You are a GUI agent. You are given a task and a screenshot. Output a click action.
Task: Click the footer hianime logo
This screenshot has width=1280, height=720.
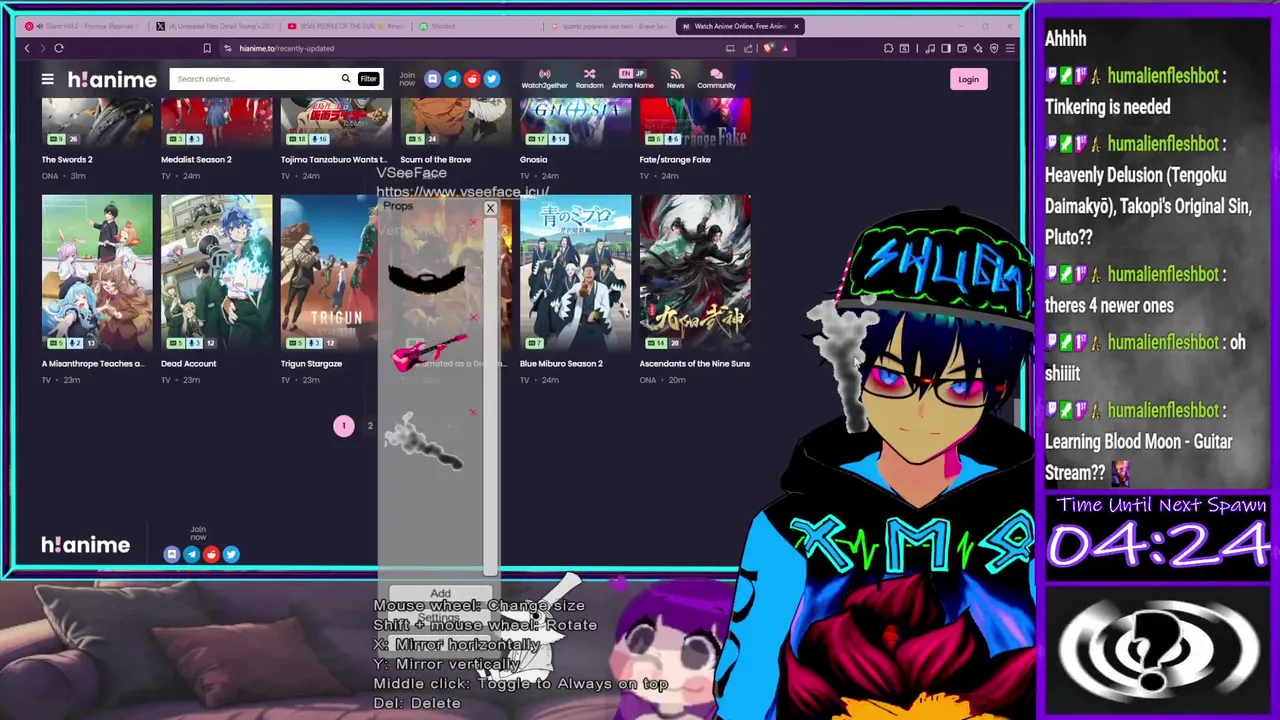coord(86,545)
